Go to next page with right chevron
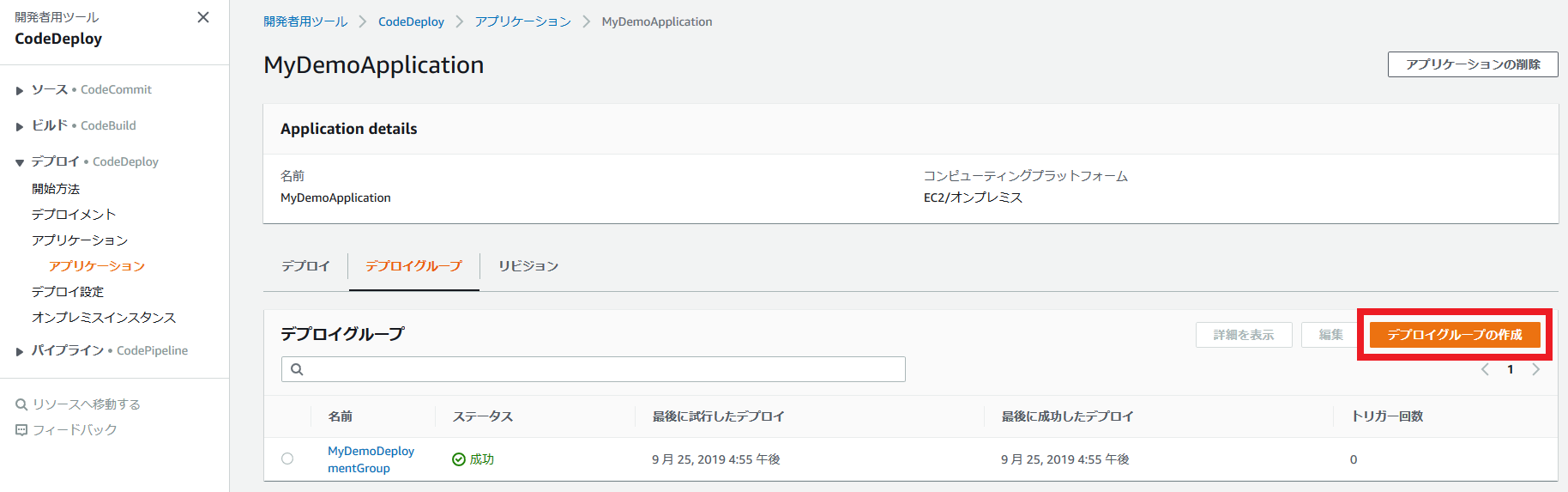1568x492 pixels. (1536, 369)
